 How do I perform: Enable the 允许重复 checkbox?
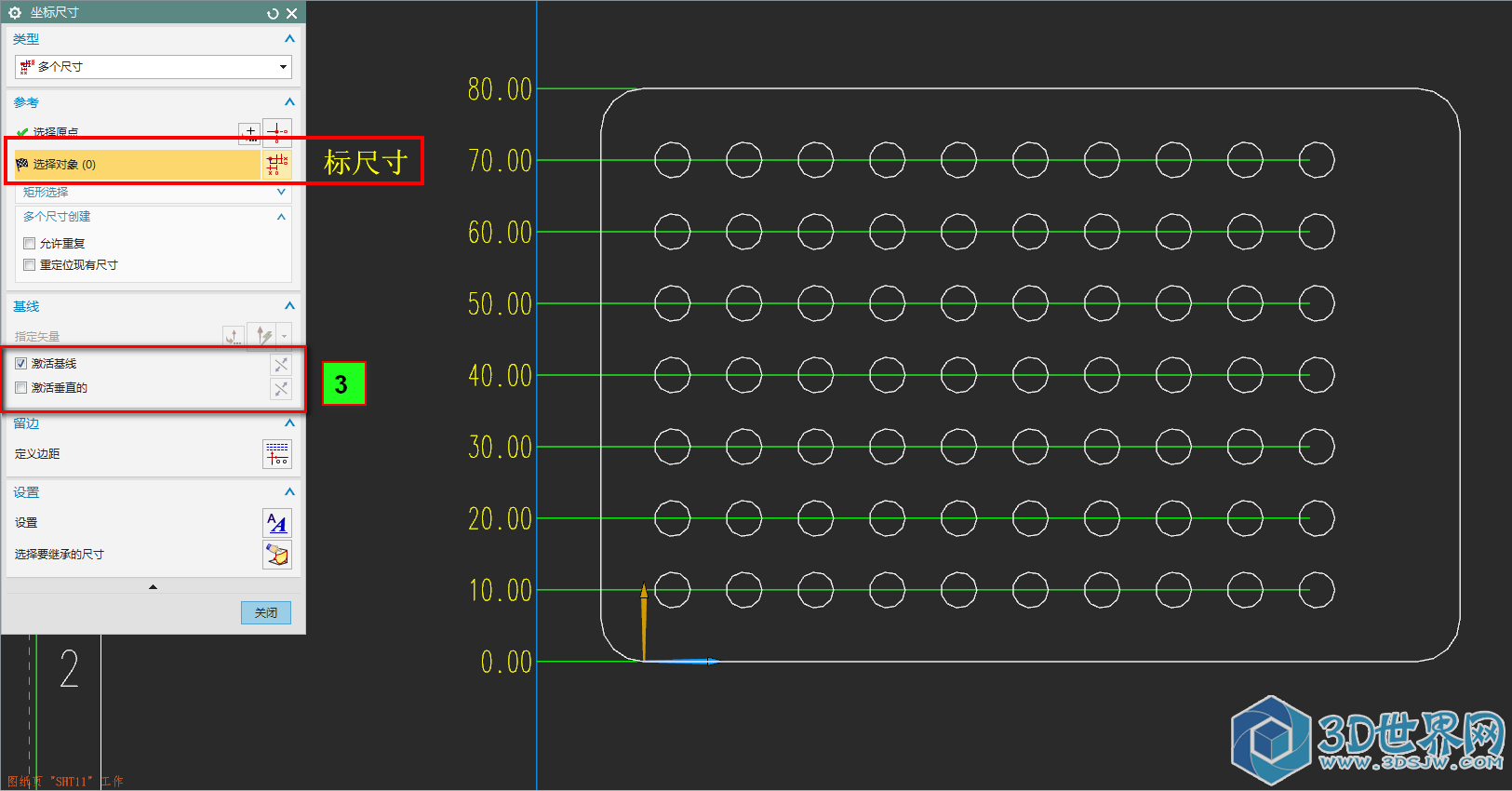pos(30,244)
